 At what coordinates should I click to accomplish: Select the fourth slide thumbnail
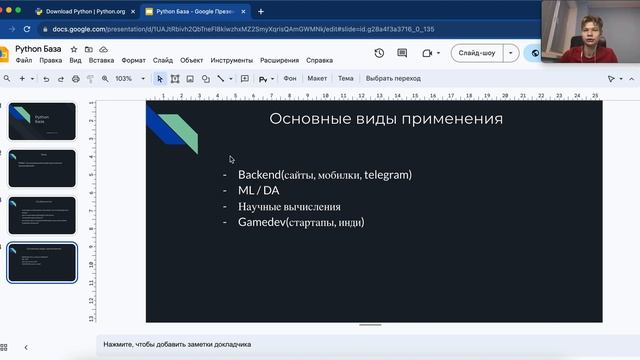[42, 262]
